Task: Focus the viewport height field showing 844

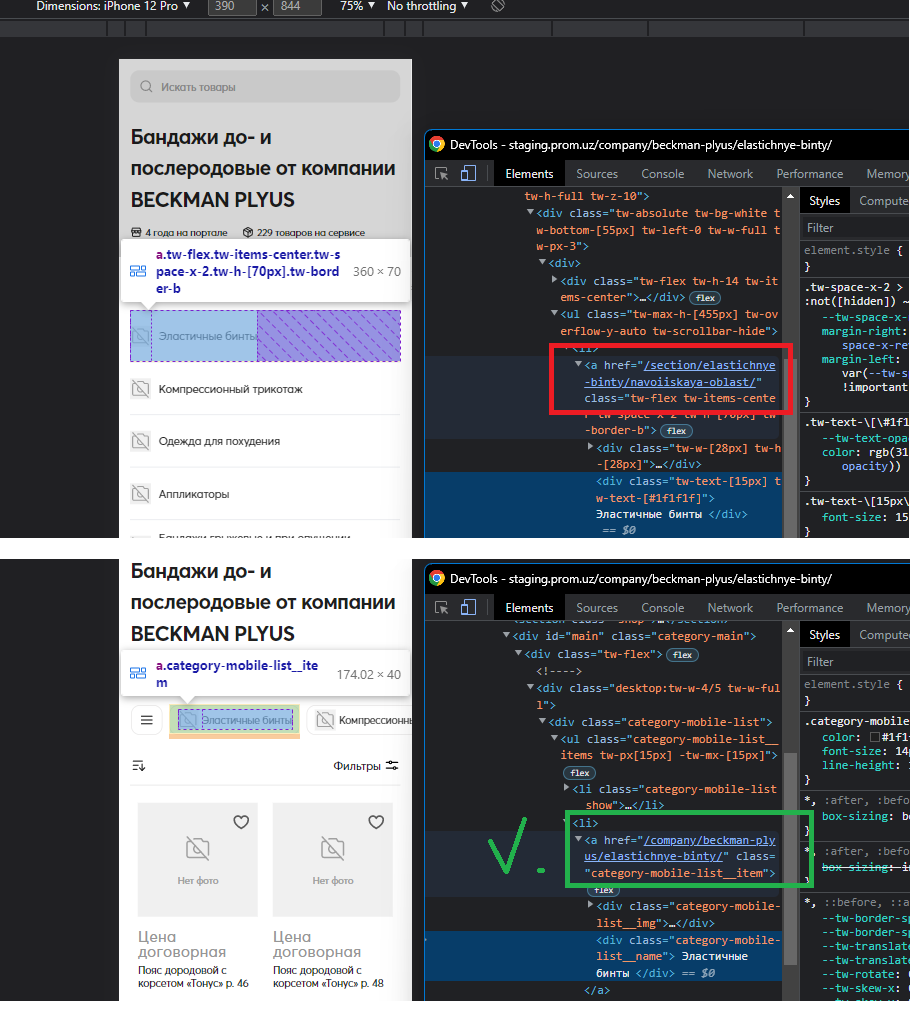Action: 298,7
